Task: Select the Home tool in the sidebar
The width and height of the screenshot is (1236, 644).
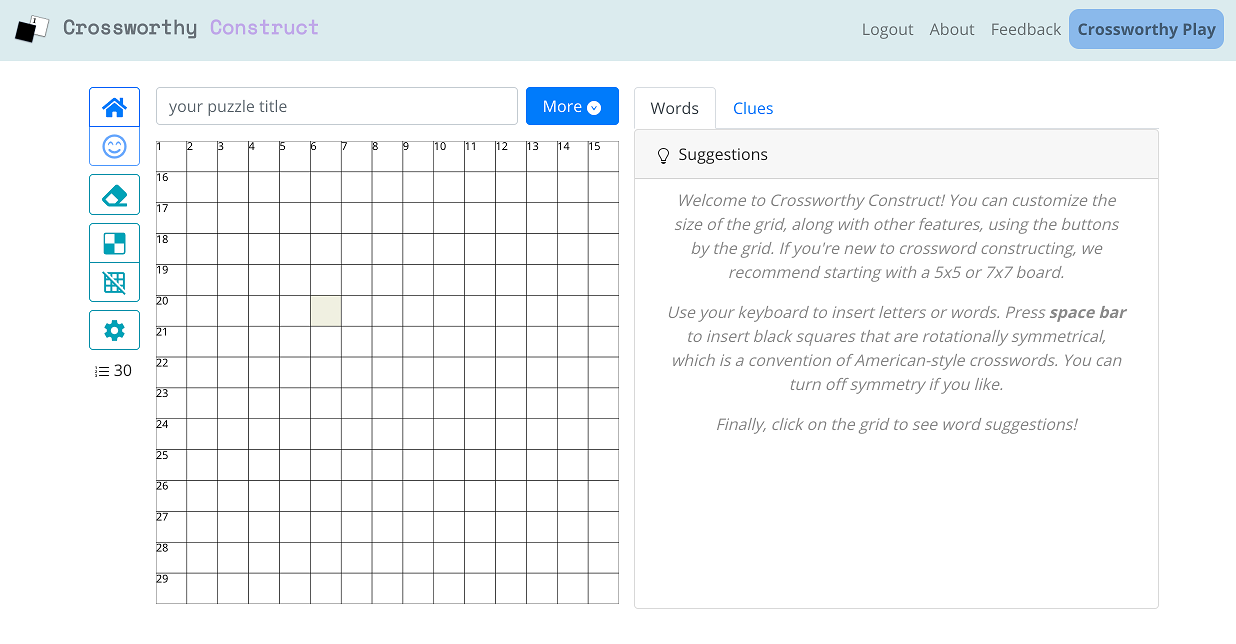Action: [x=114, y=107]
